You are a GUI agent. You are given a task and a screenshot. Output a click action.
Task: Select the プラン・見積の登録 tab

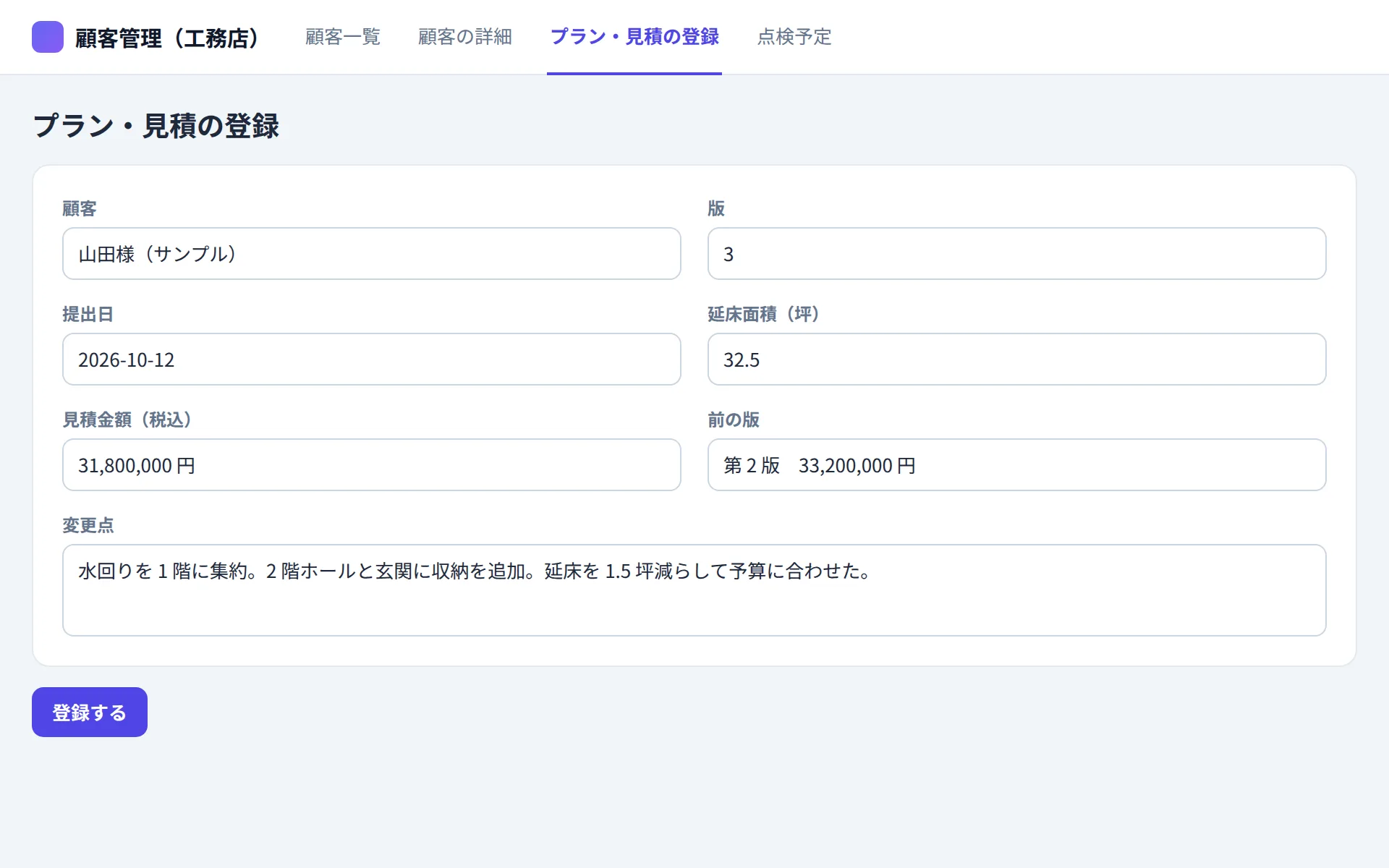tap(634, 37)
